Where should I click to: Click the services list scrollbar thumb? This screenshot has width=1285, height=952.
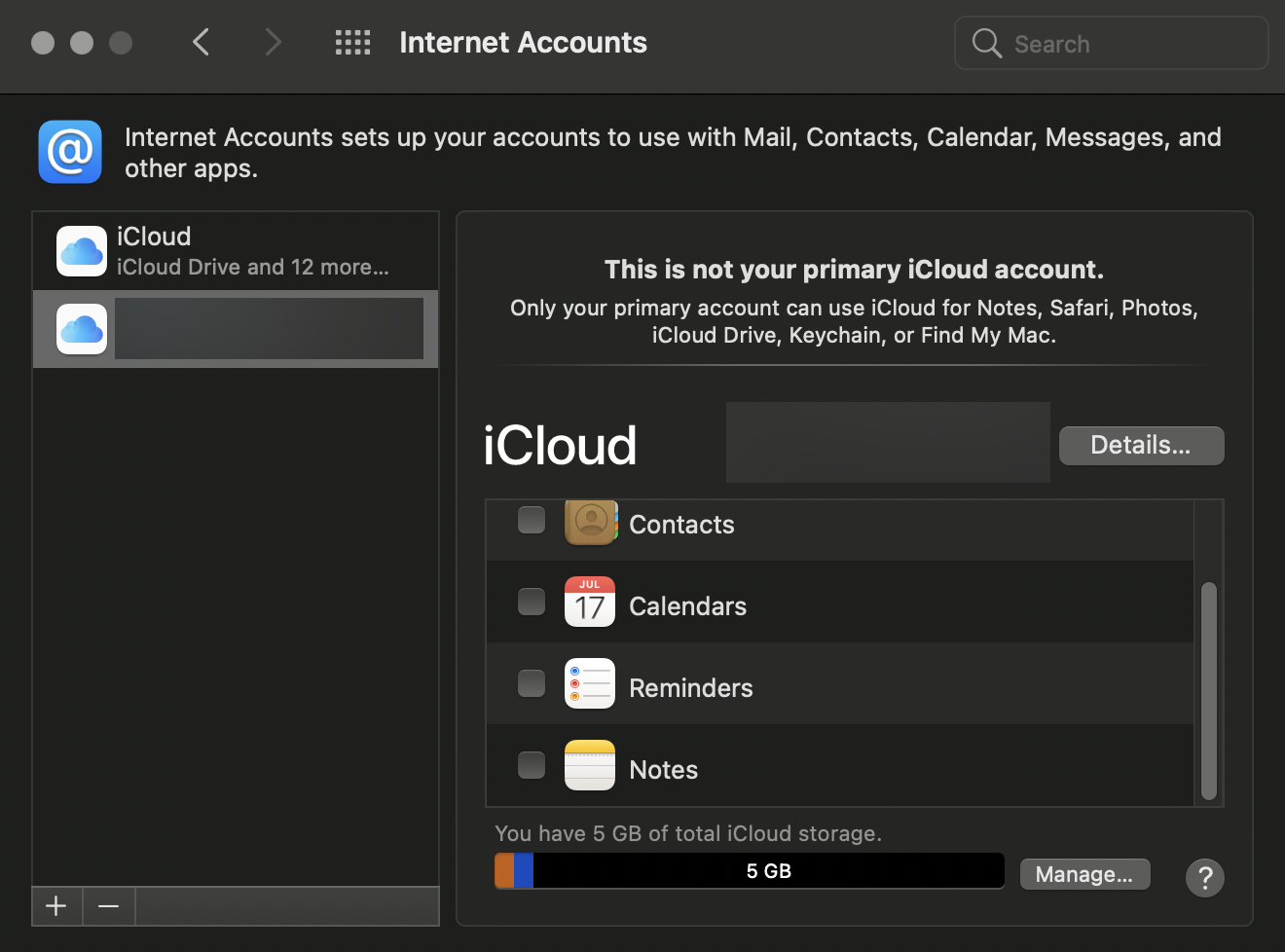tap(1209, 691)
